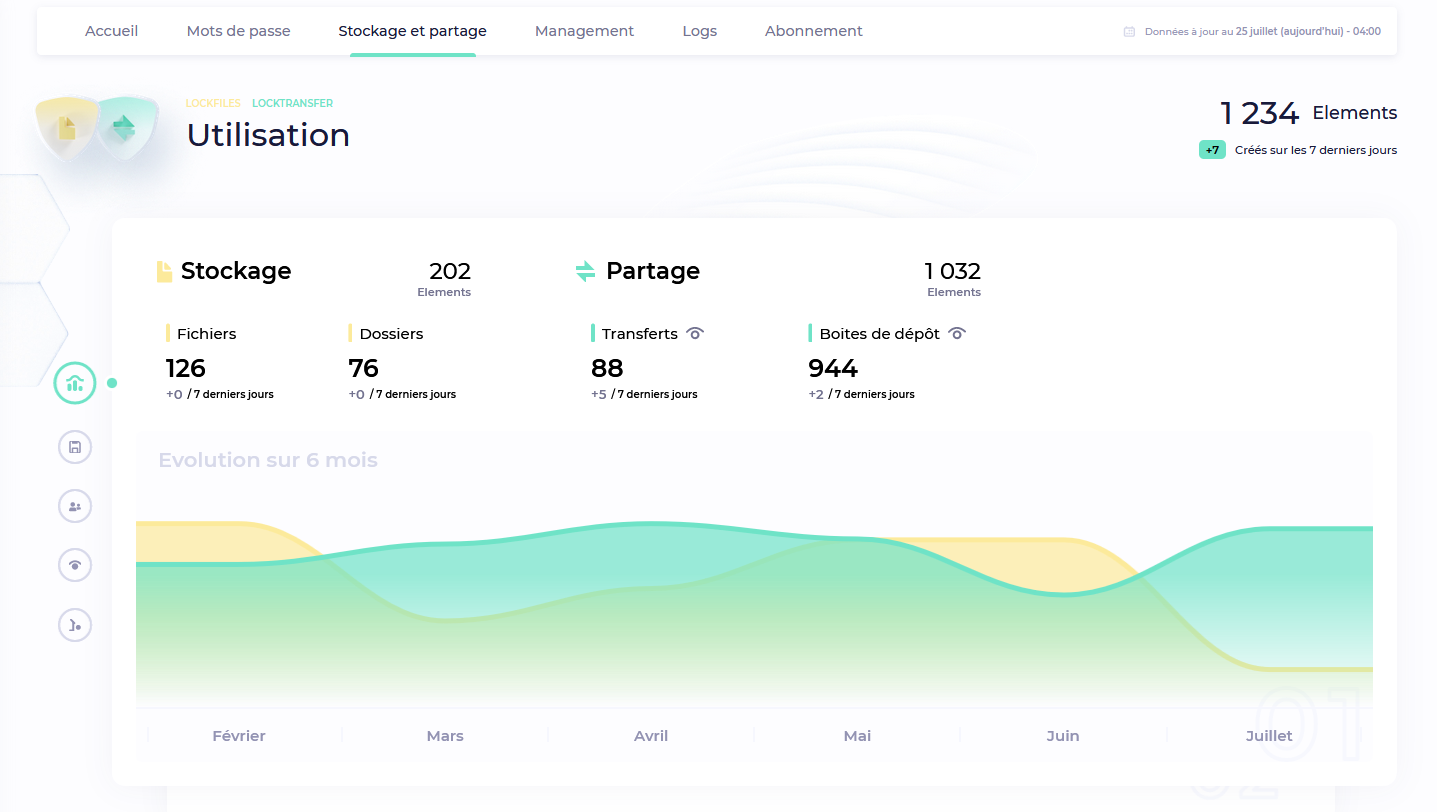The height and width of the screenshot is (812, 1437).
Task: Switch to the Mots de passe tab
Action: 238,31
